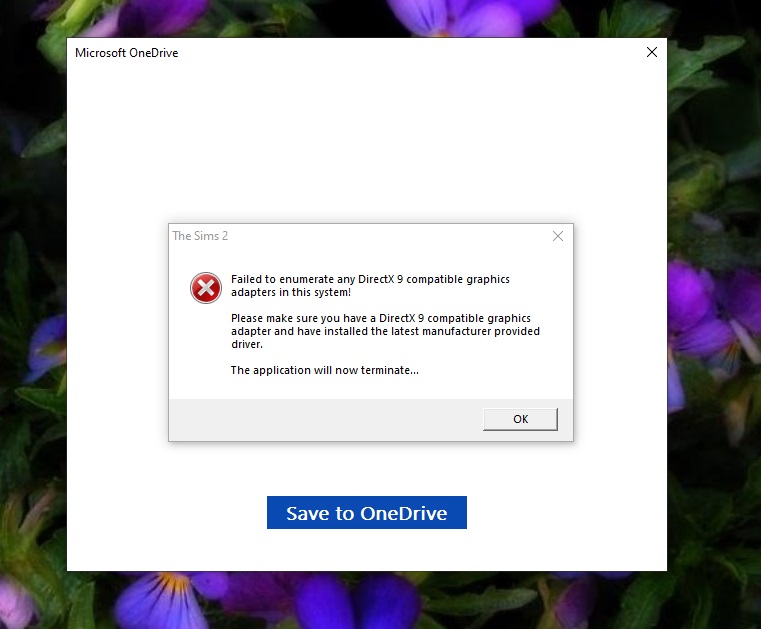Screen dimensions: 761x629
Task: Close The Sims 2 error dialog
Action: coord(557,236)
